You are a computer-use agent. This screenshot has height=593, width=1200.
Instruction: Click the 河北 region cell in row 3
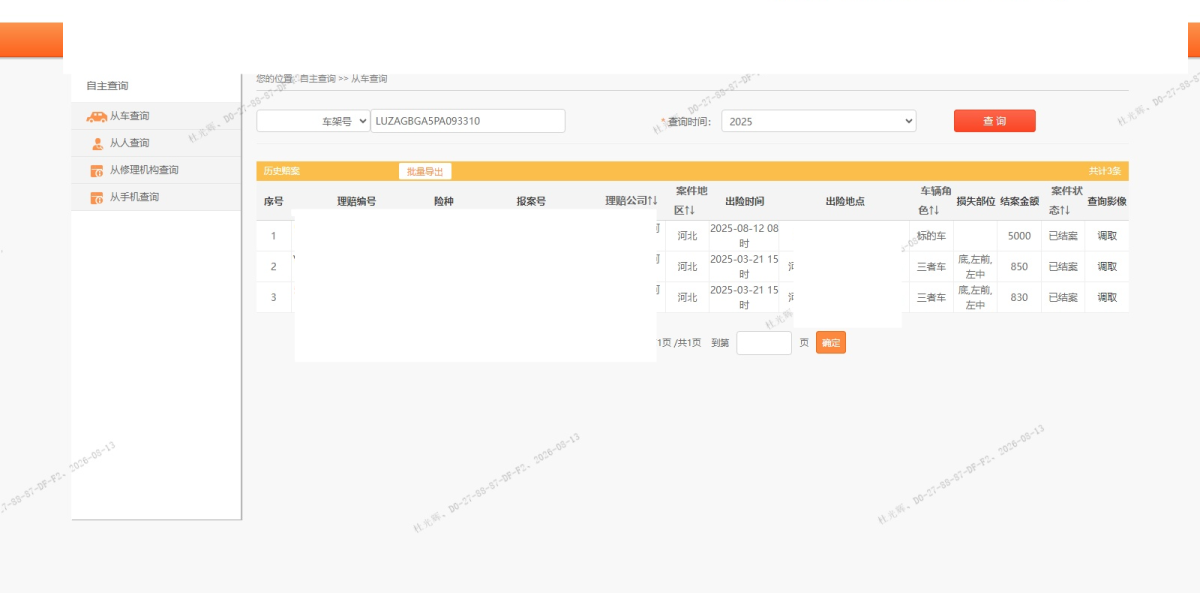click(687, 297)
